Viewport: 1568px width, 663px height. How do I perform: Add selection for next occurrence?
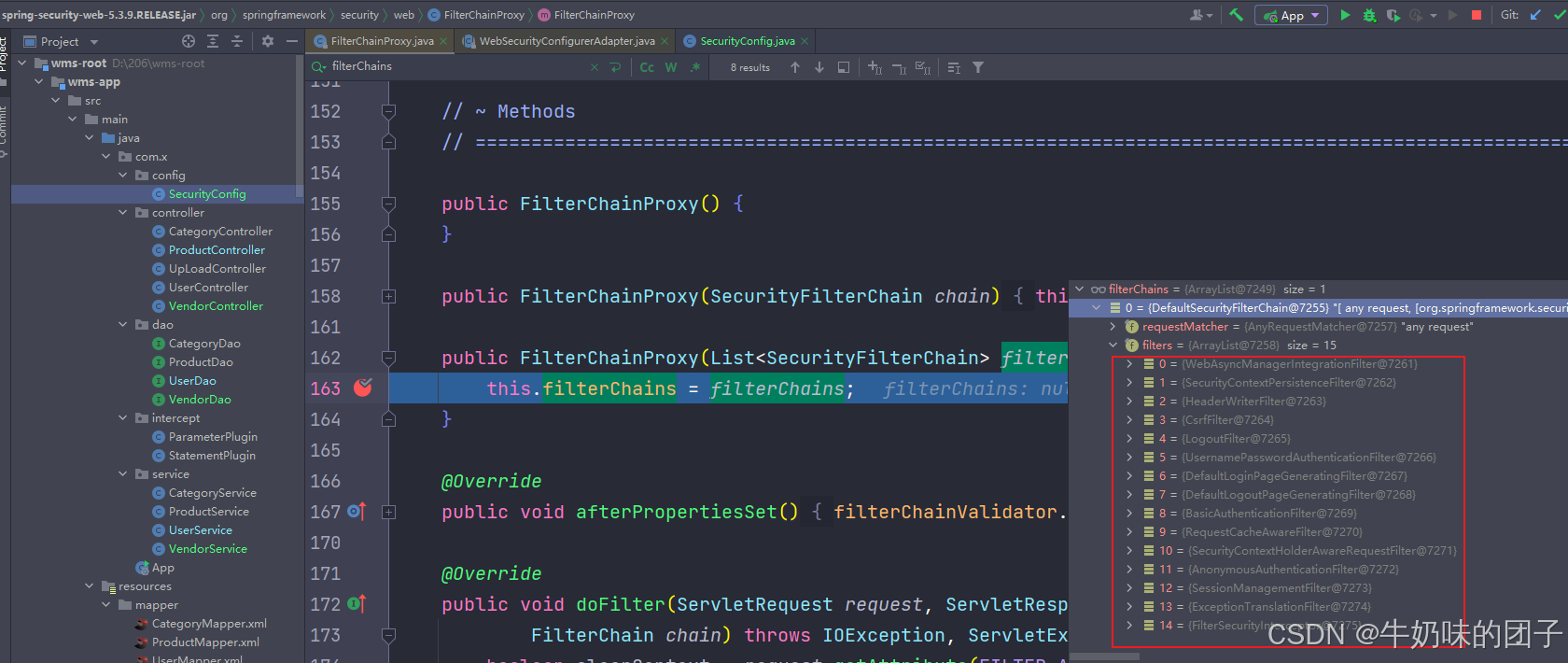875,67
